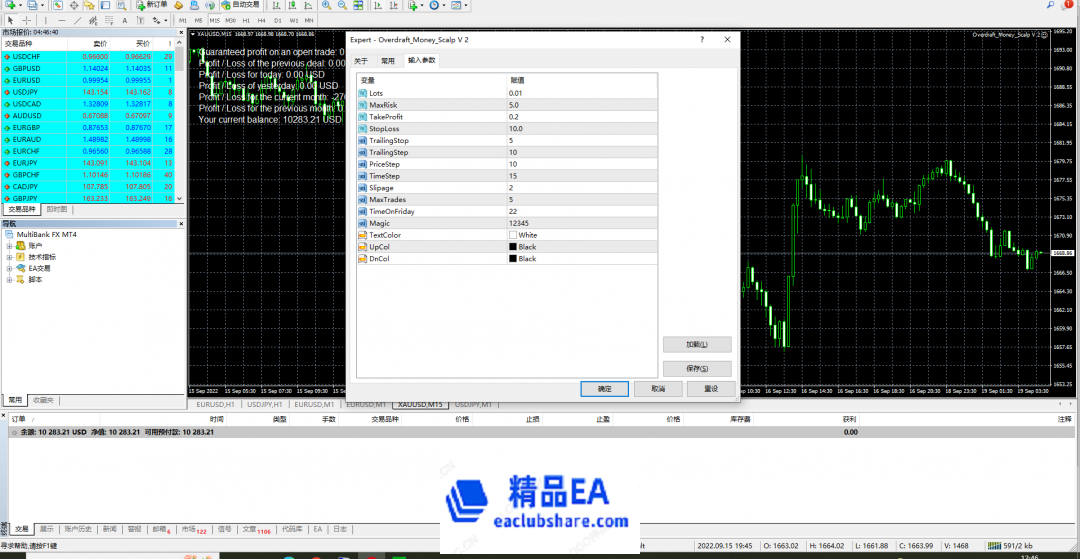Select the vertical line drawing tool

click(x=45, y=21)
